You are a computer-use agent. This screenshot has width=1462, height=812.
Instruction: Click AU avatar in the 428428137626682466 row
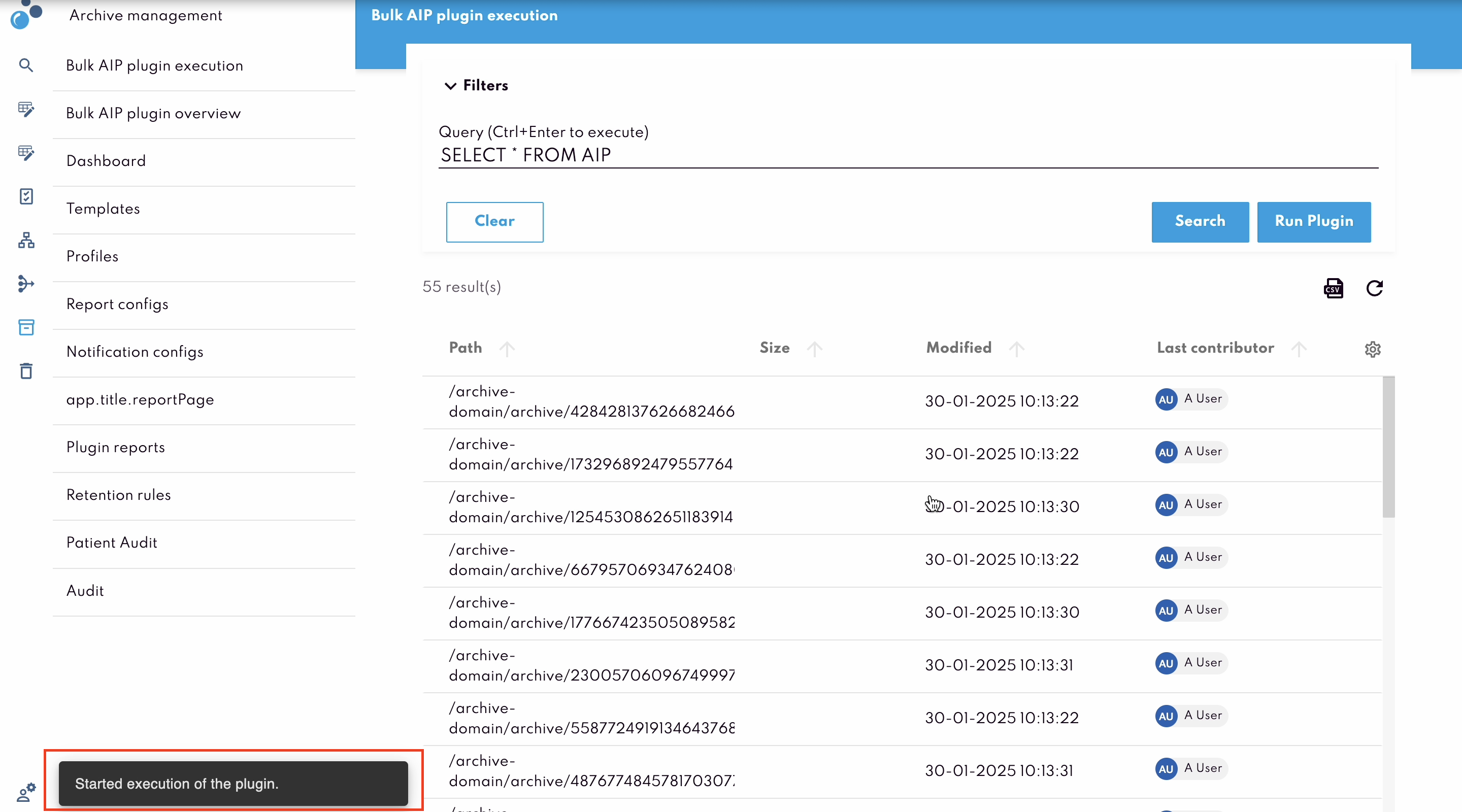tap(1166, 399)
